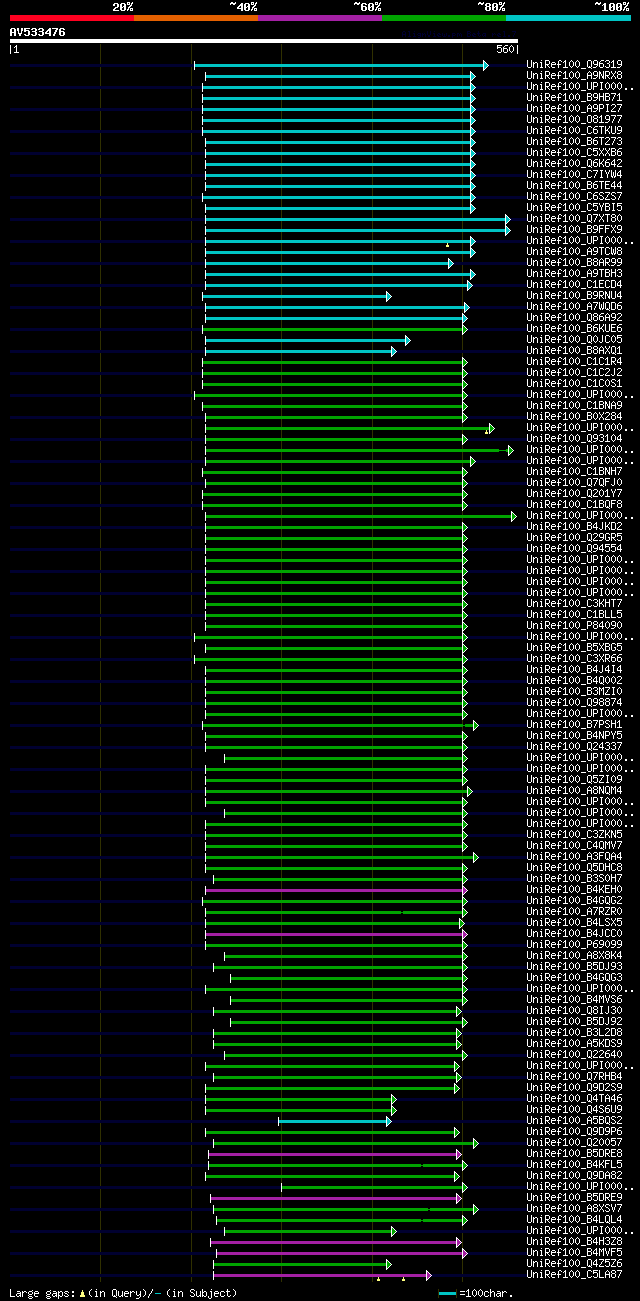Open hit UniRef100_O81977
Viewport: 640px width, 1301px height.
pyautogui.click(x=574, y=120)
